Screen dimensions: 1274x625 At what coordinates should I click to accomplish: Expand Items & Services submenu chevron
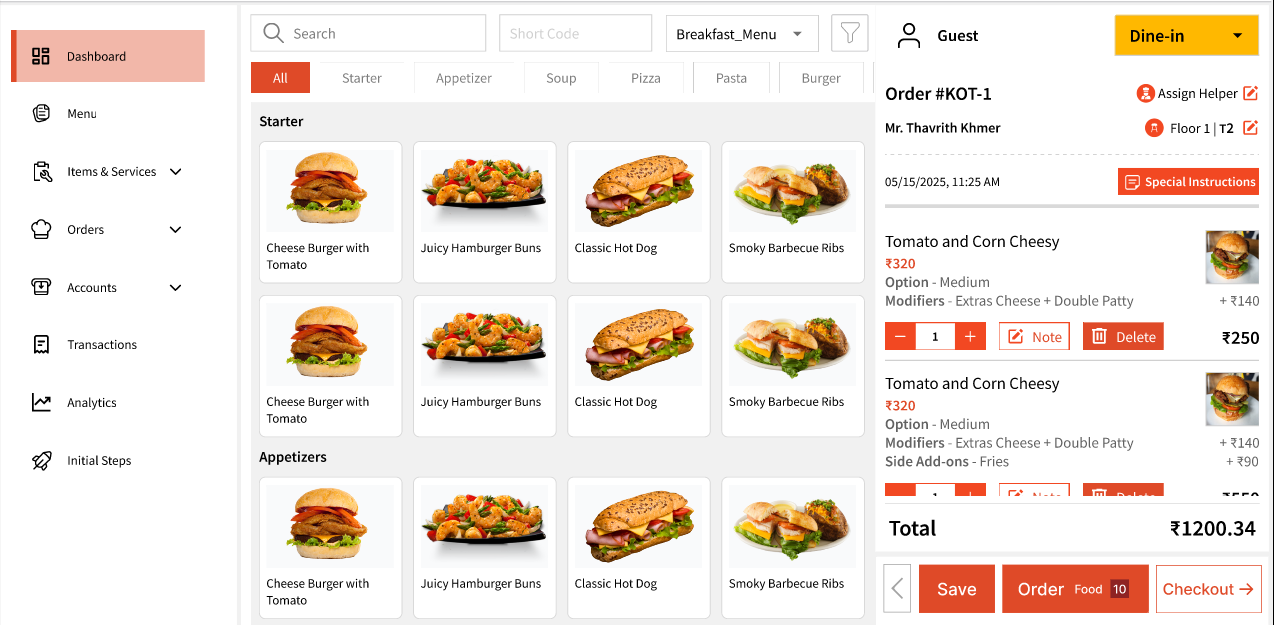coord(176,172)
